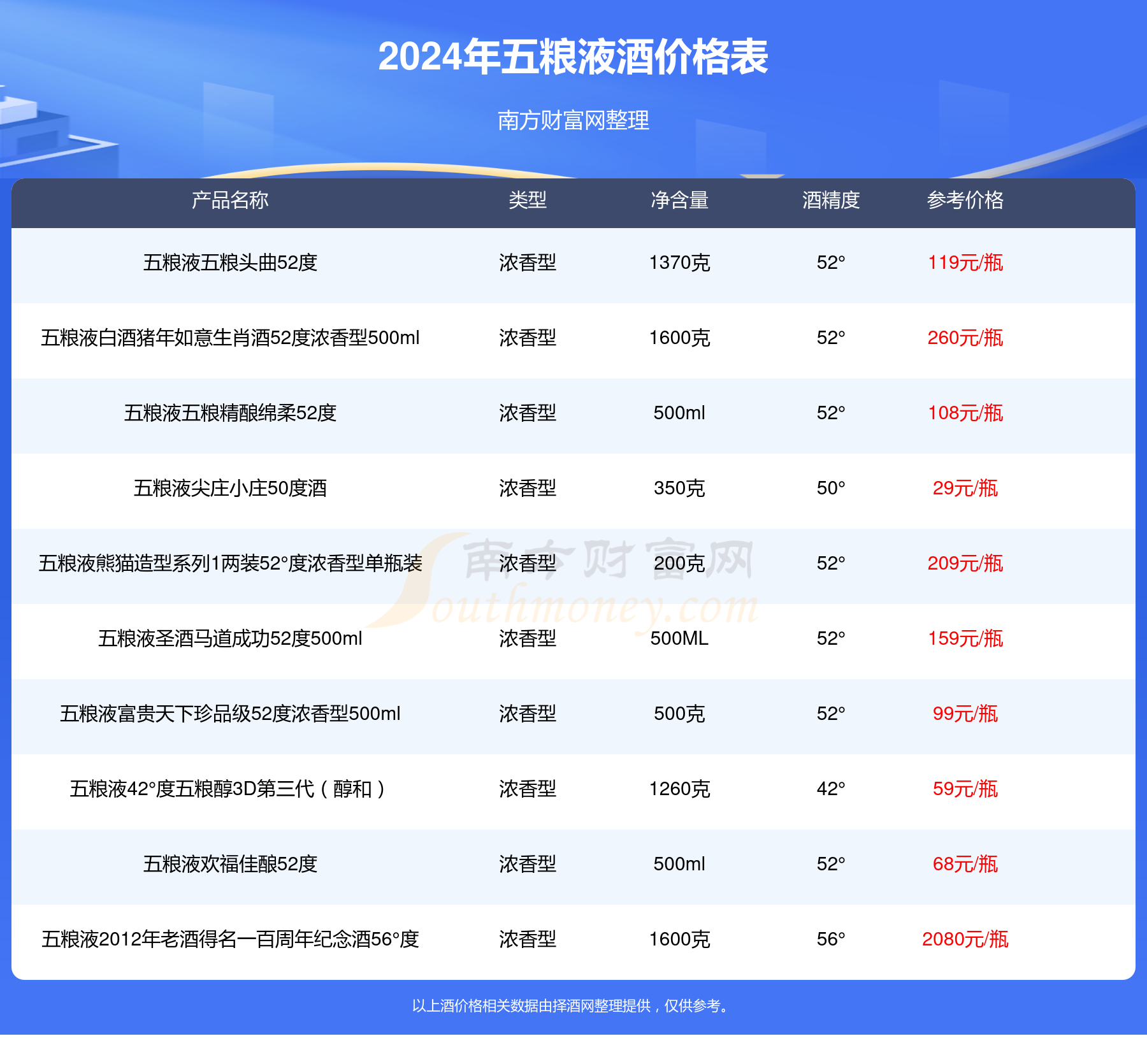Click 浓香型 in the 五粮头曲52度 row

pyautogui.click(x=528, y=262)
